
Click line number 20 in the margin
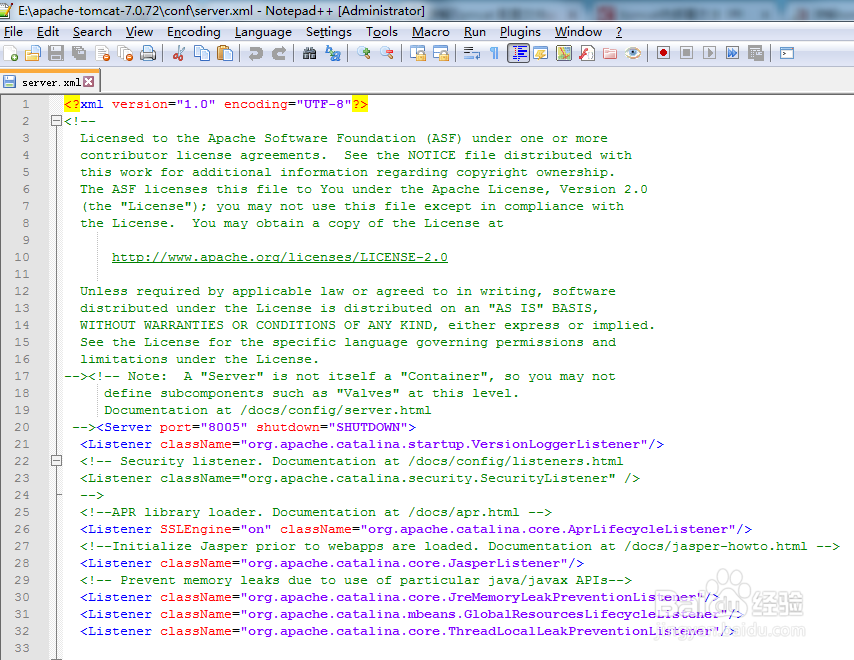tap(22, 427)
